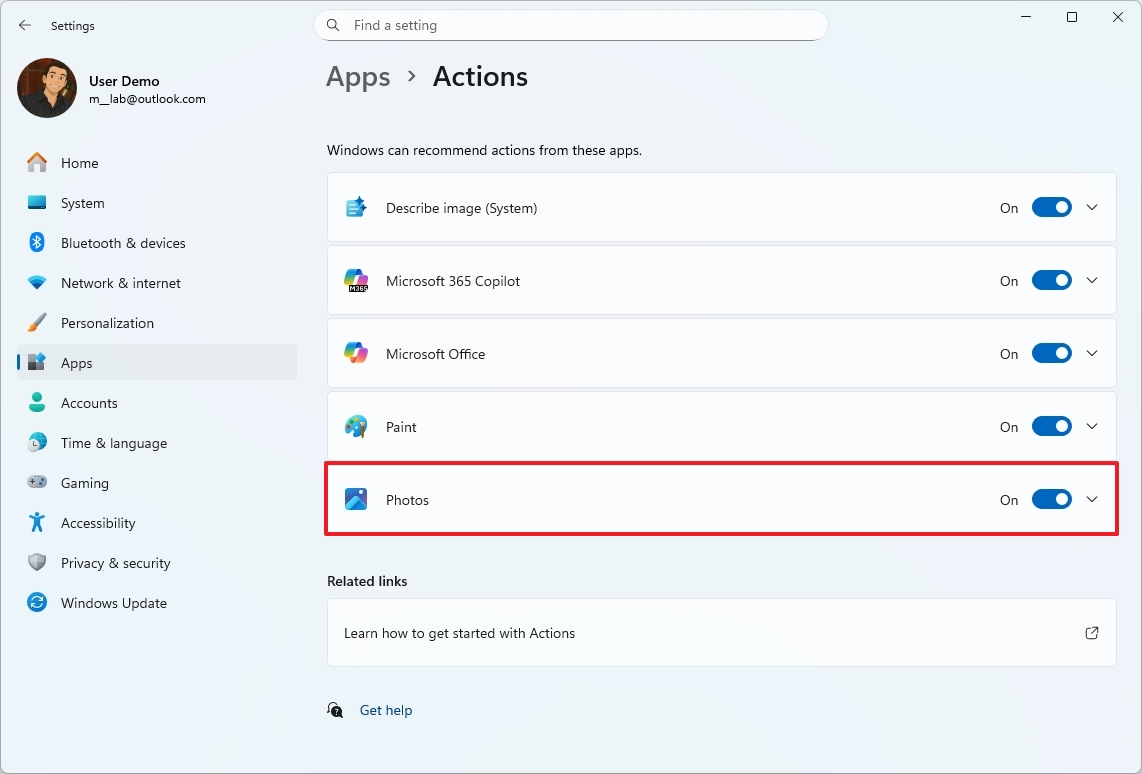Disable Microsoft 365 Copilot actions
The width and height of the screenshot is (1142, 774).
[x=1051, y=280]
